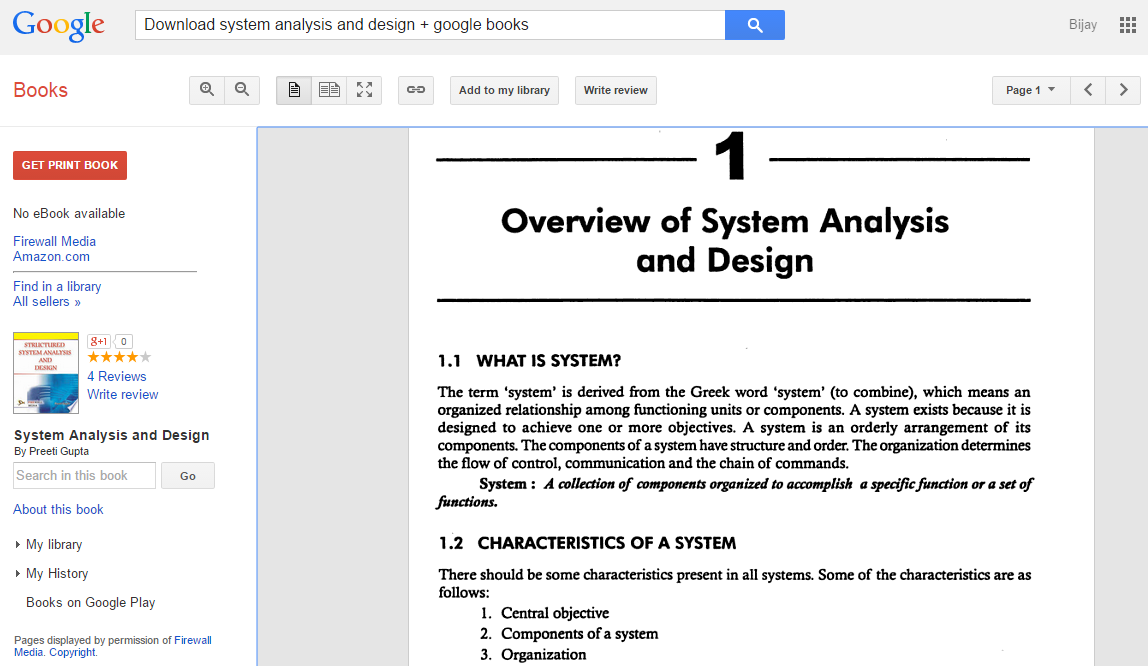Screen dimensions: 1148x666
Task: Click the book cover thumbnail
Action: 46,373
